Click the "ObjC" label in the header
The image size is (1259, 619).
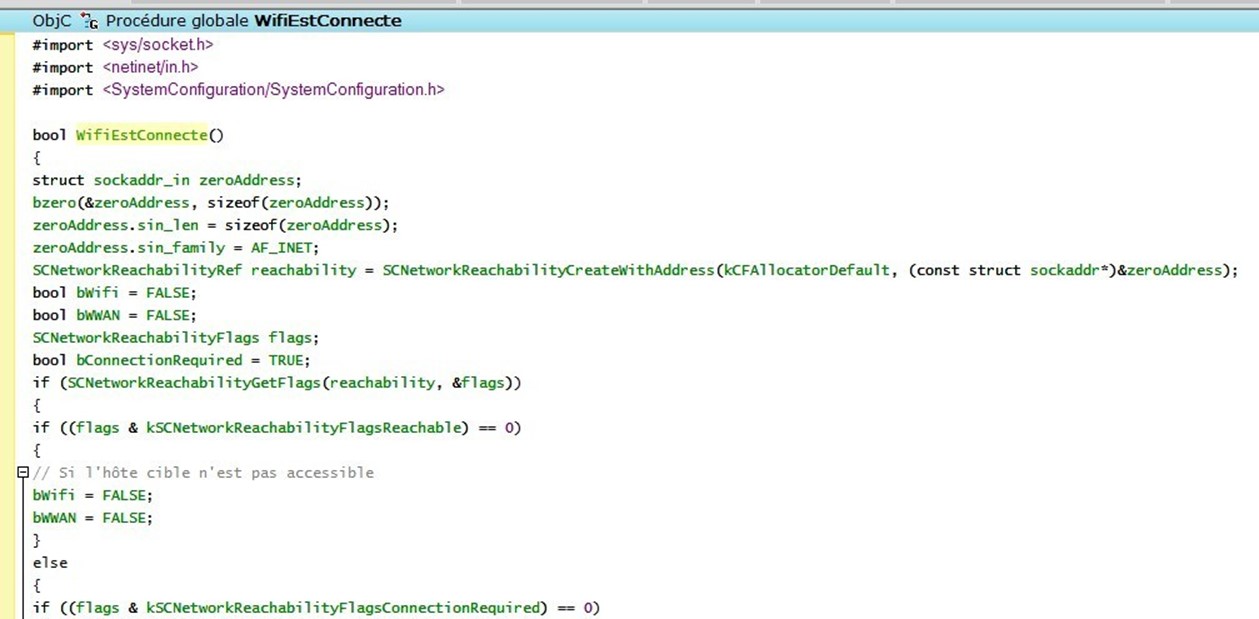coord(52,21)
